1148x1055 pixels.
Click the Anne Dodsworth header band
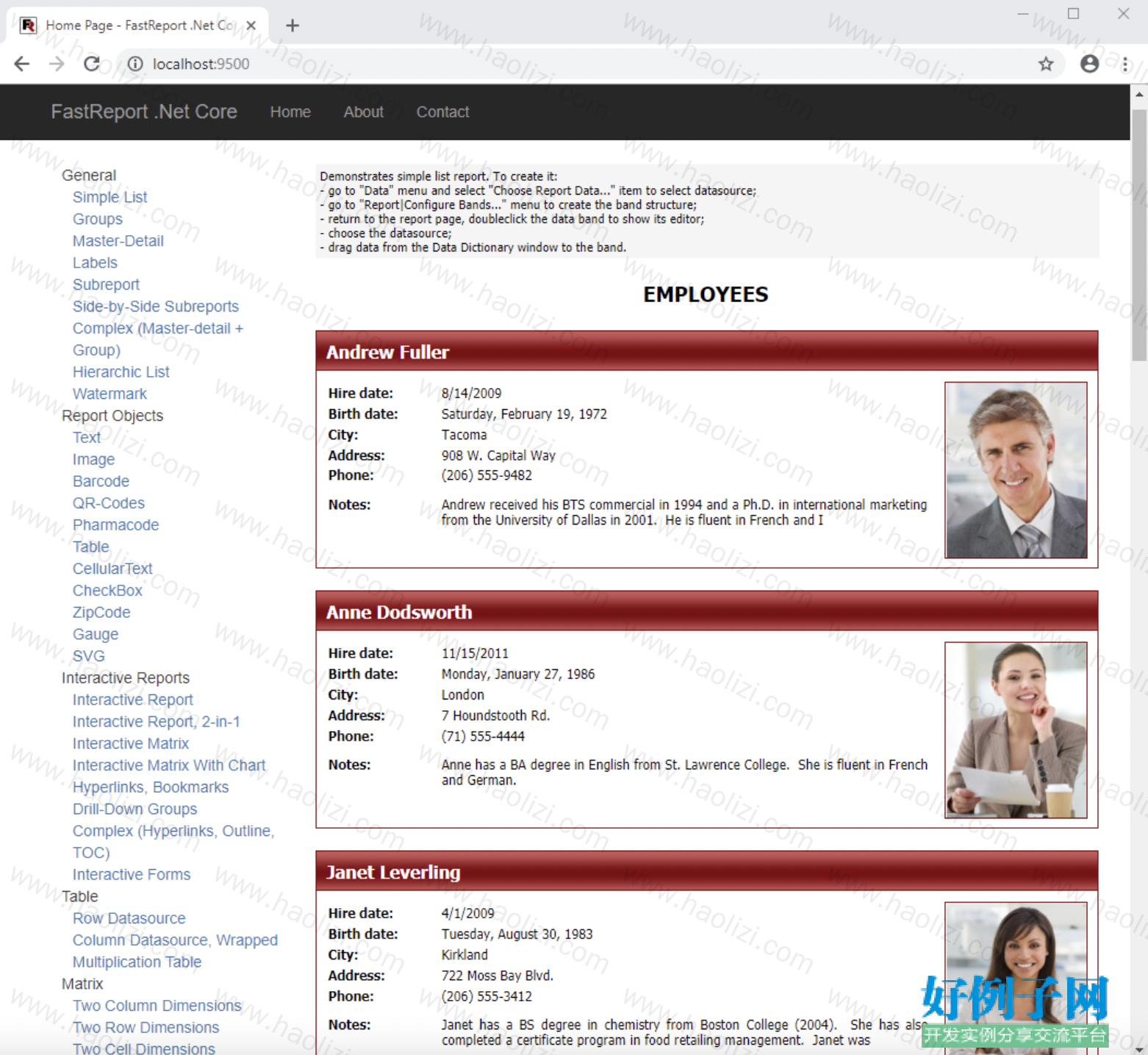[706, 611]
